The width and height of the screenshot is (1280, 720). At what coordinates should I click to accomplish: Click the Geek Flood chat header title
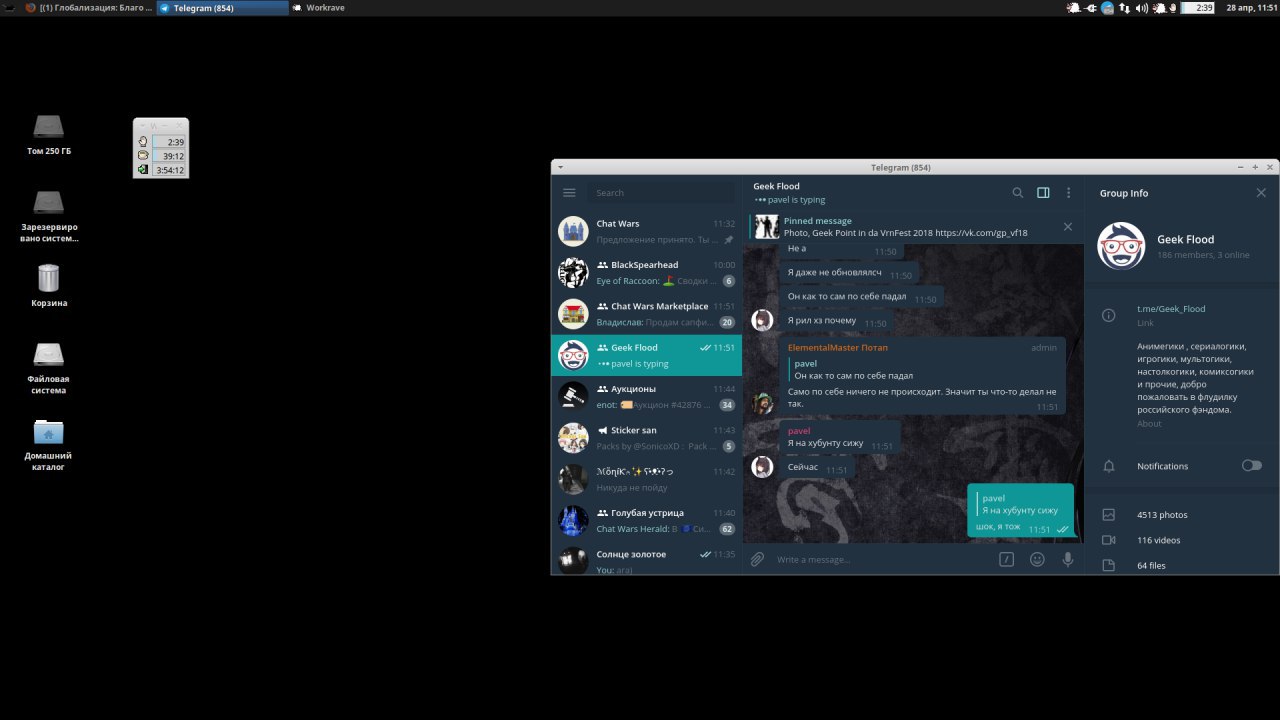click(776, 186)
